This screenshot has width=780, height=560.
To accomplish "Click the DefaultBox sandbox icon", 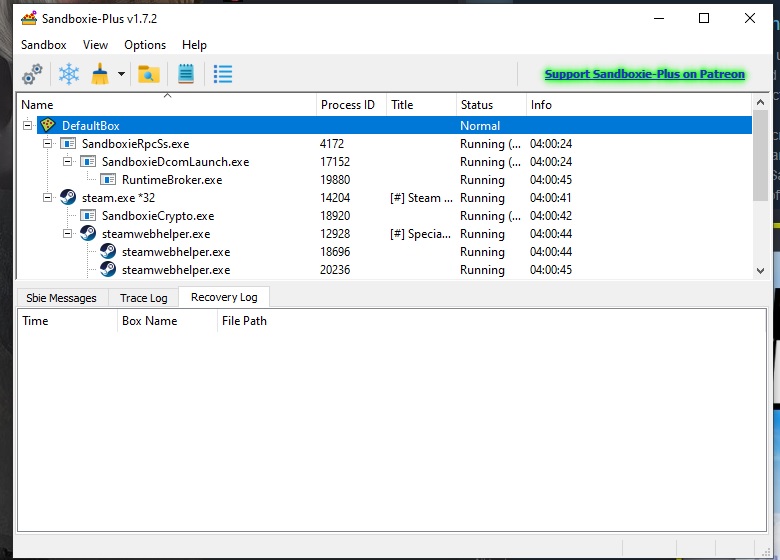I will pos(48,125).
